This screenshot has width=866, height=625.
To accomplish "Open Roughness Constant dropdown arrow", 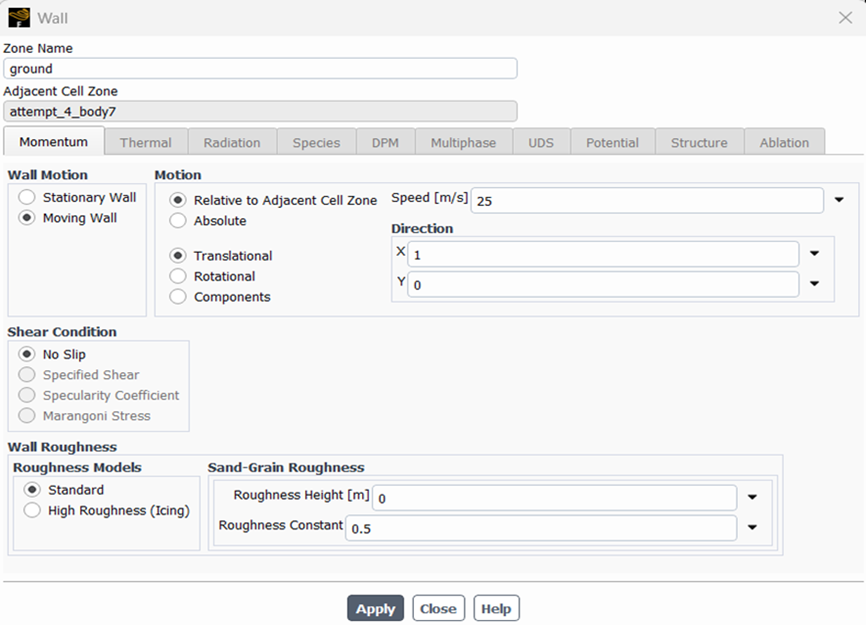I will (x=752, y=528).
